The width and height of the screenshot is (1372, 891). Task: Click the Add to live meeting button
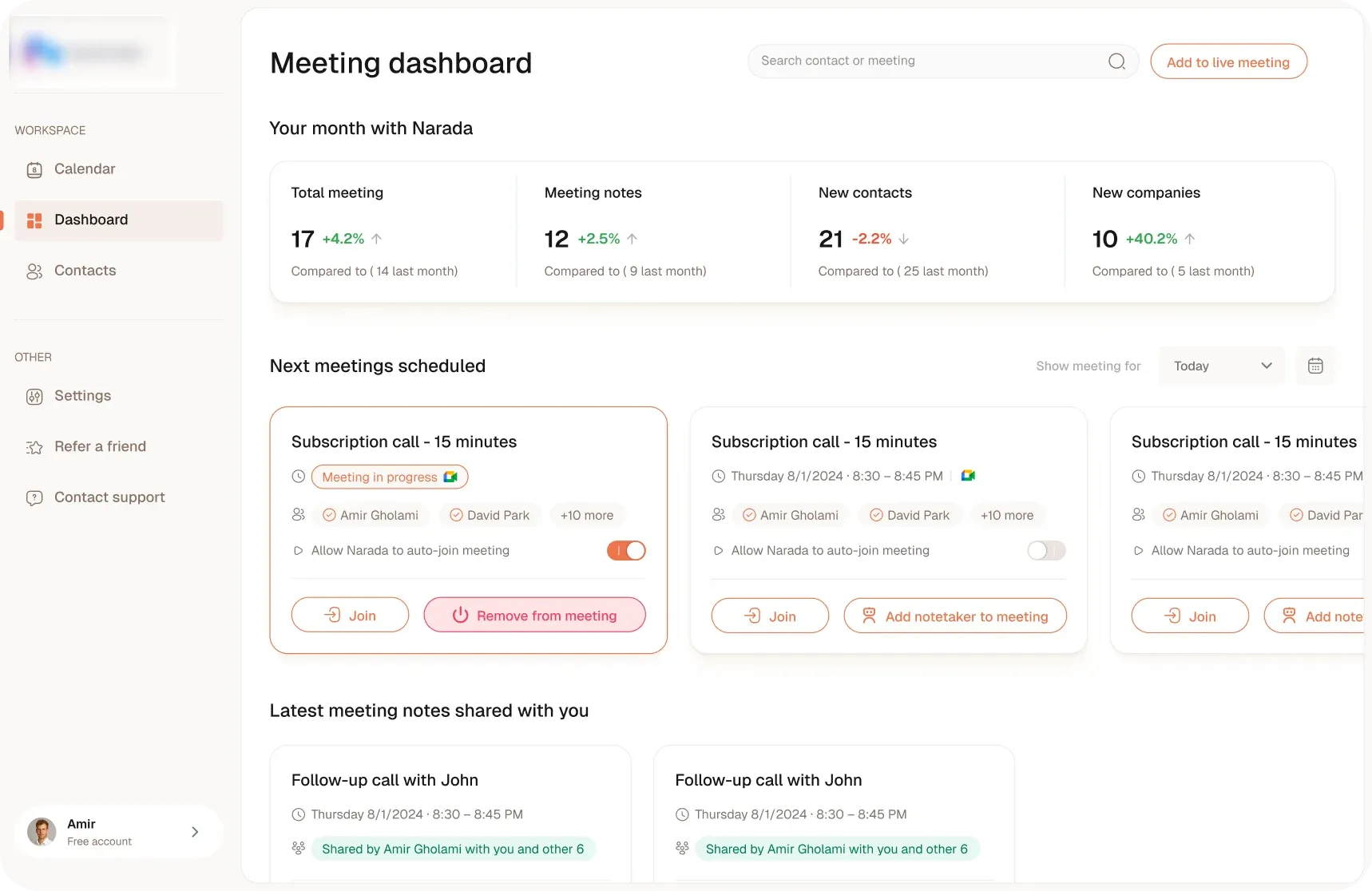[1227, 62]
